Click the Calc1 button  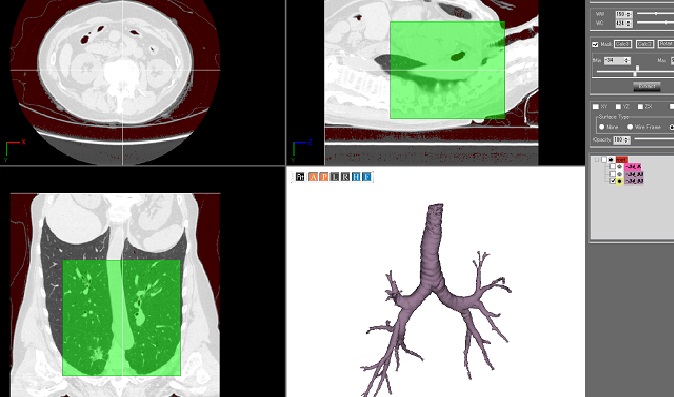[623, 44]
